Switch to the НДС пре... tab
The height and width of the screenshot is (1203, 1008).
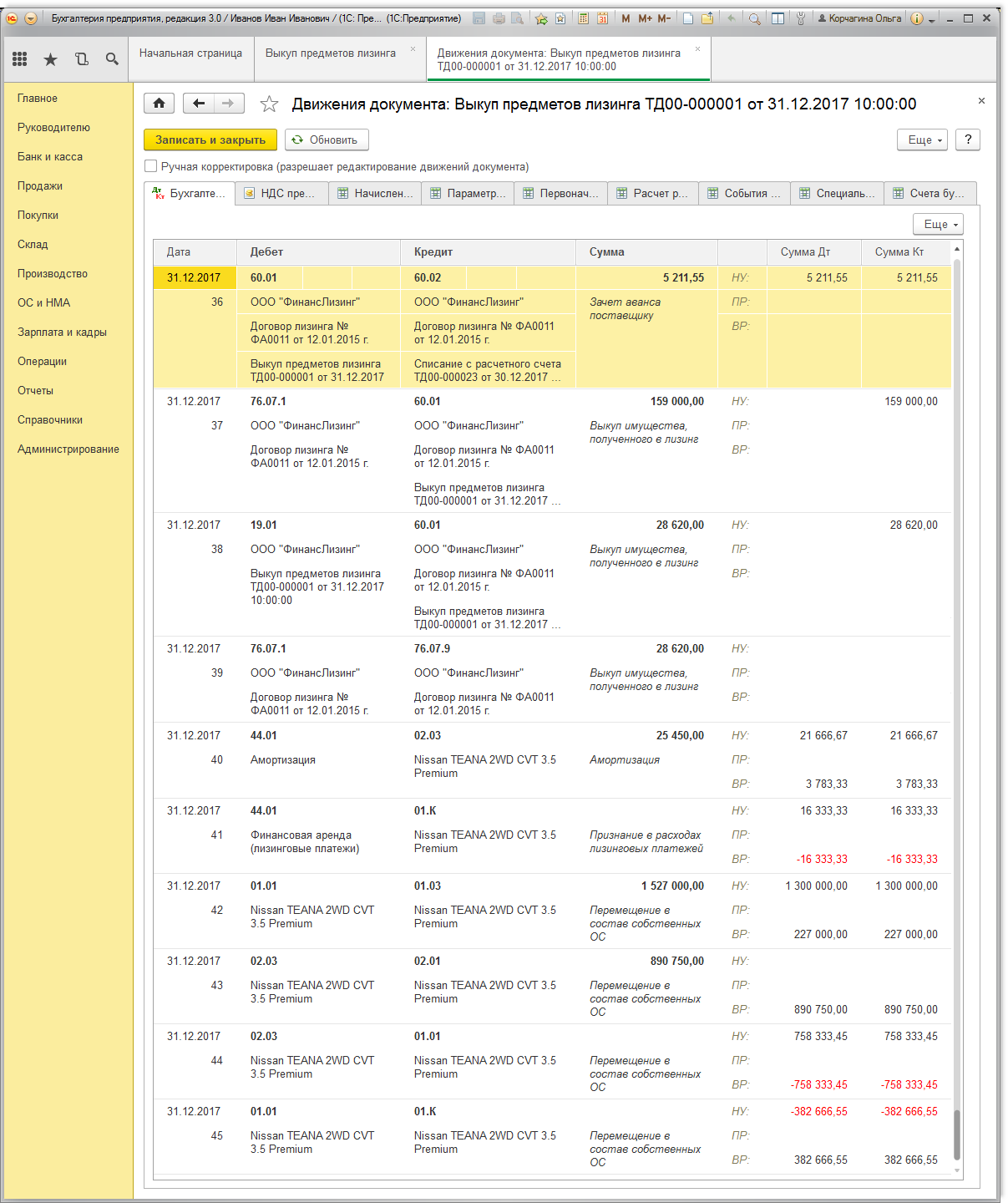(x=282, y=193)
